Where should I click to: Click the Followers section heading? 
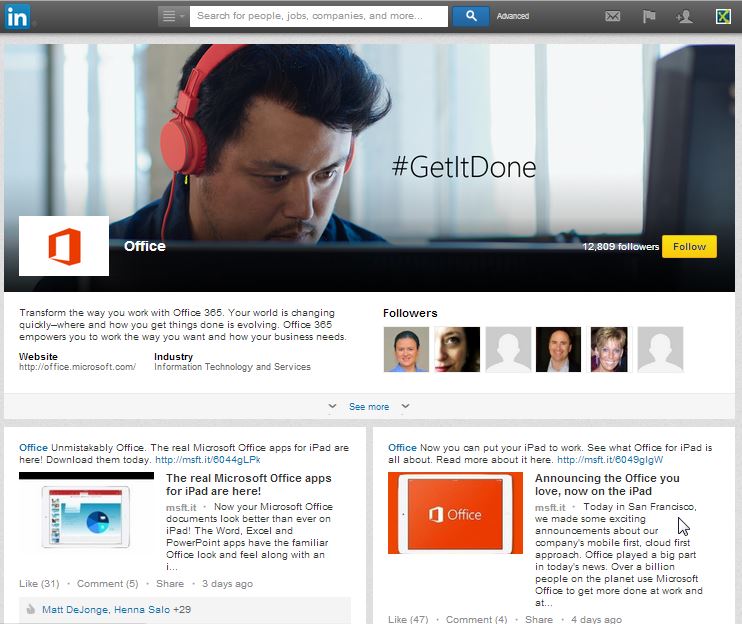(410, 313)
